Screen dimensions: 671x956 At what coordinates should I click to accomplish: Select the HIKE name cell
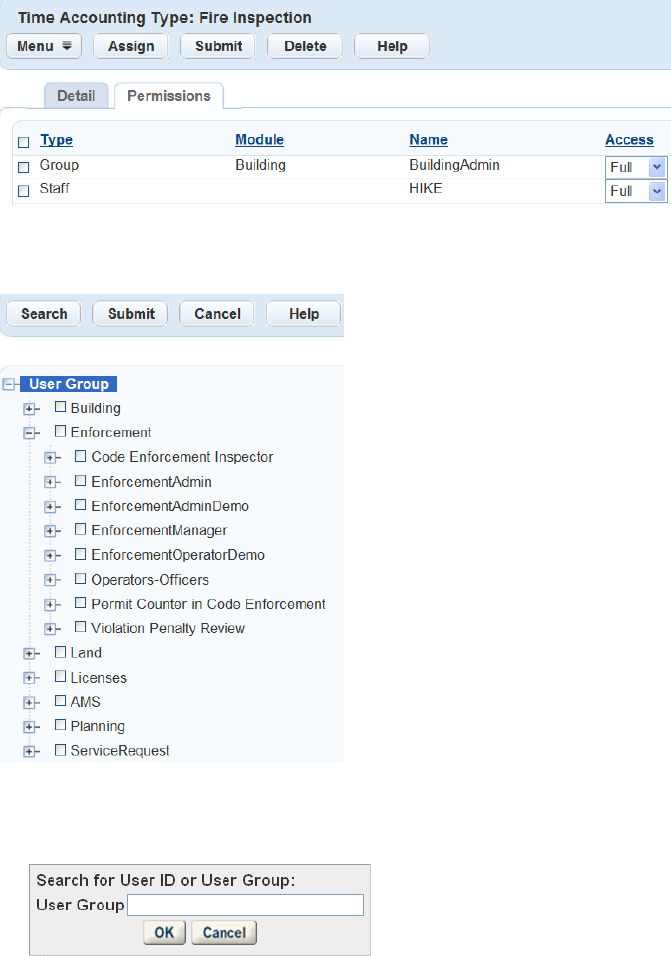tap(425, 188)
